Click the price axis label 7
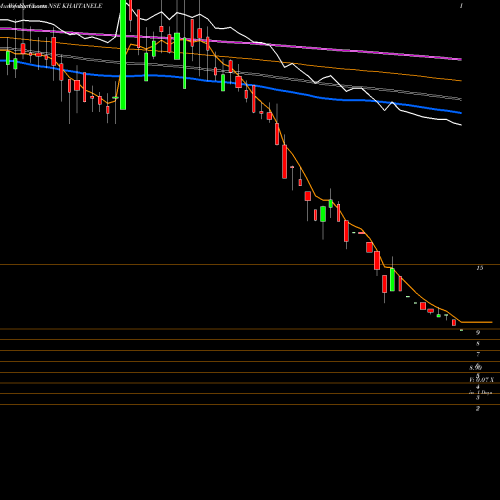500x500 pixels. tap(478, 354)
